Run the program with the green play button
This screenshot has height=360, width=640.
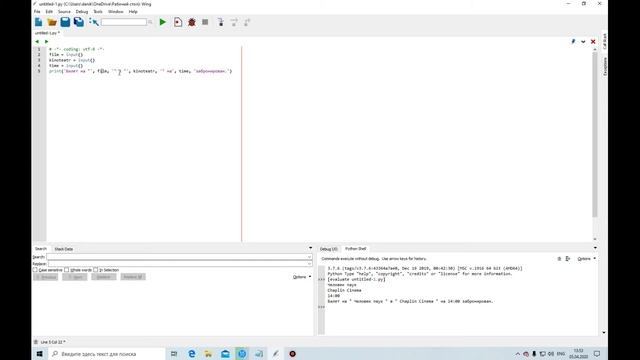pos(163,22)
